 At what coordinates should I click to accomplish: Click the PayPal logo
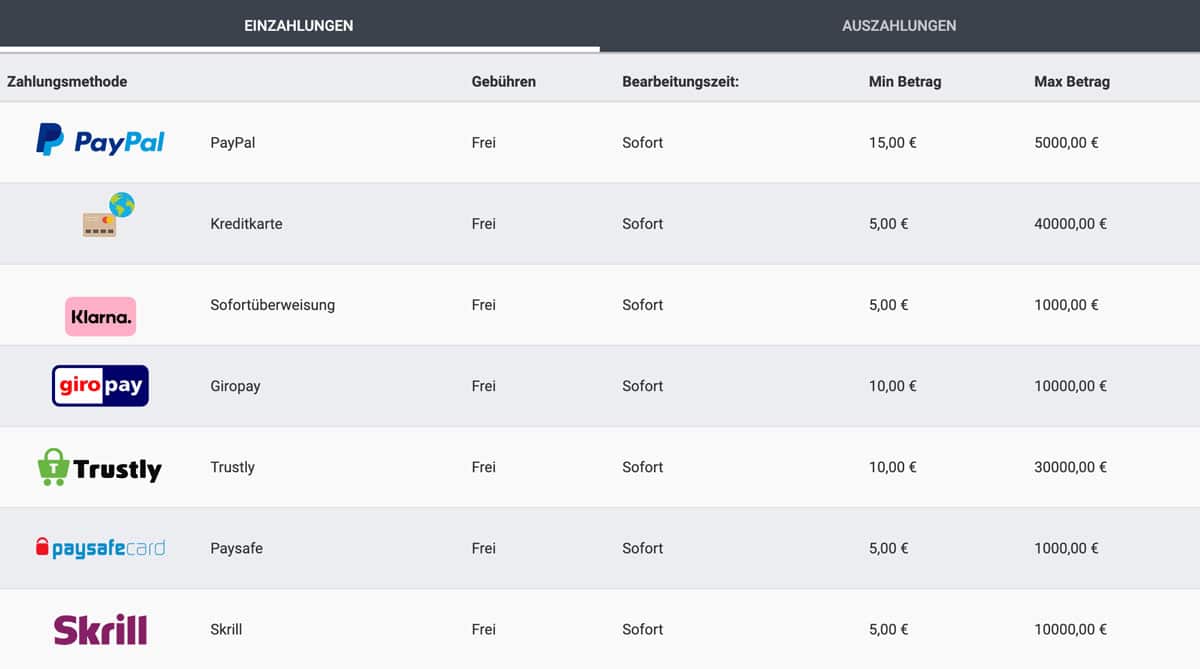(100, 140)
